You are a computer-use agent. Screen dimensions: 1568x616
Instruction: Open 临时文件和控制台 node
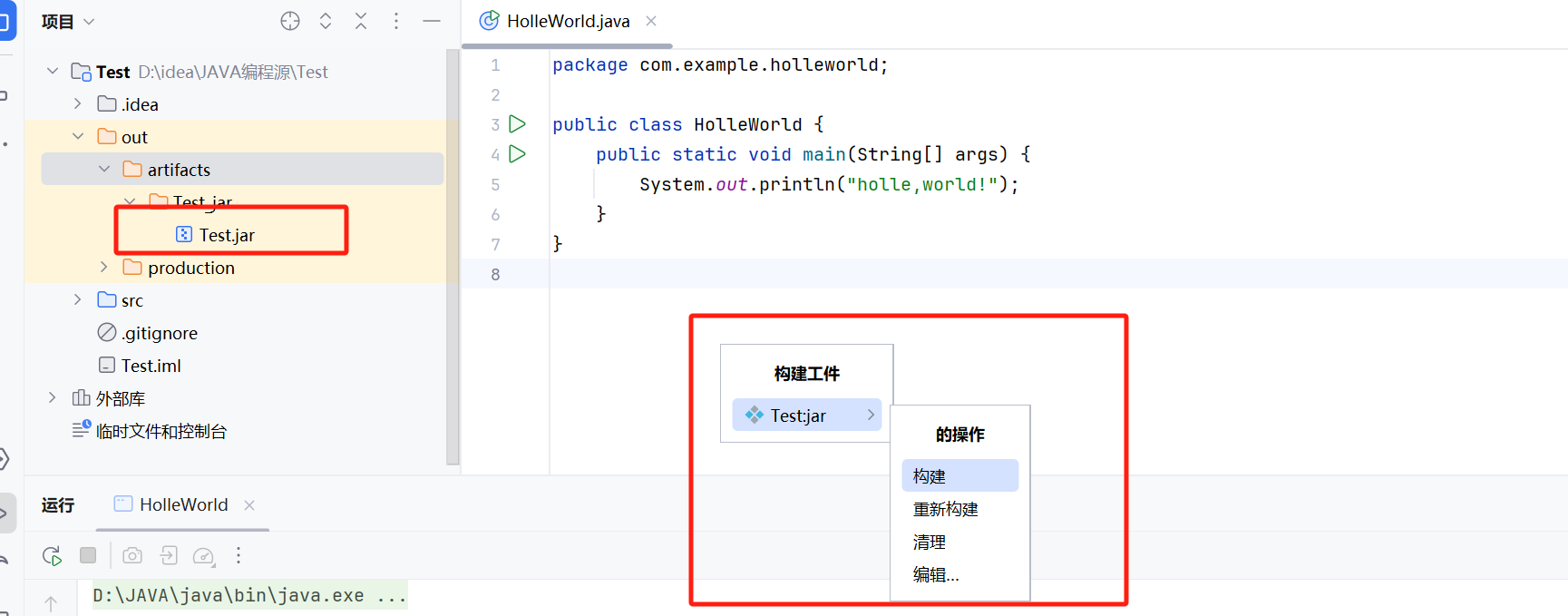161,431
